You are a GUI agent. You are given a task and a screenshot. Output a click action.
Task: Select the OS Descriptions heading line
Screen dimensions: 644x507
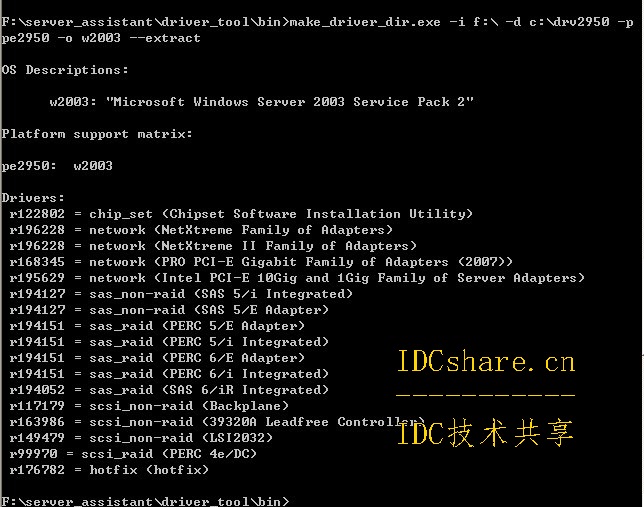pyautogui.click(x=65, y=70)
